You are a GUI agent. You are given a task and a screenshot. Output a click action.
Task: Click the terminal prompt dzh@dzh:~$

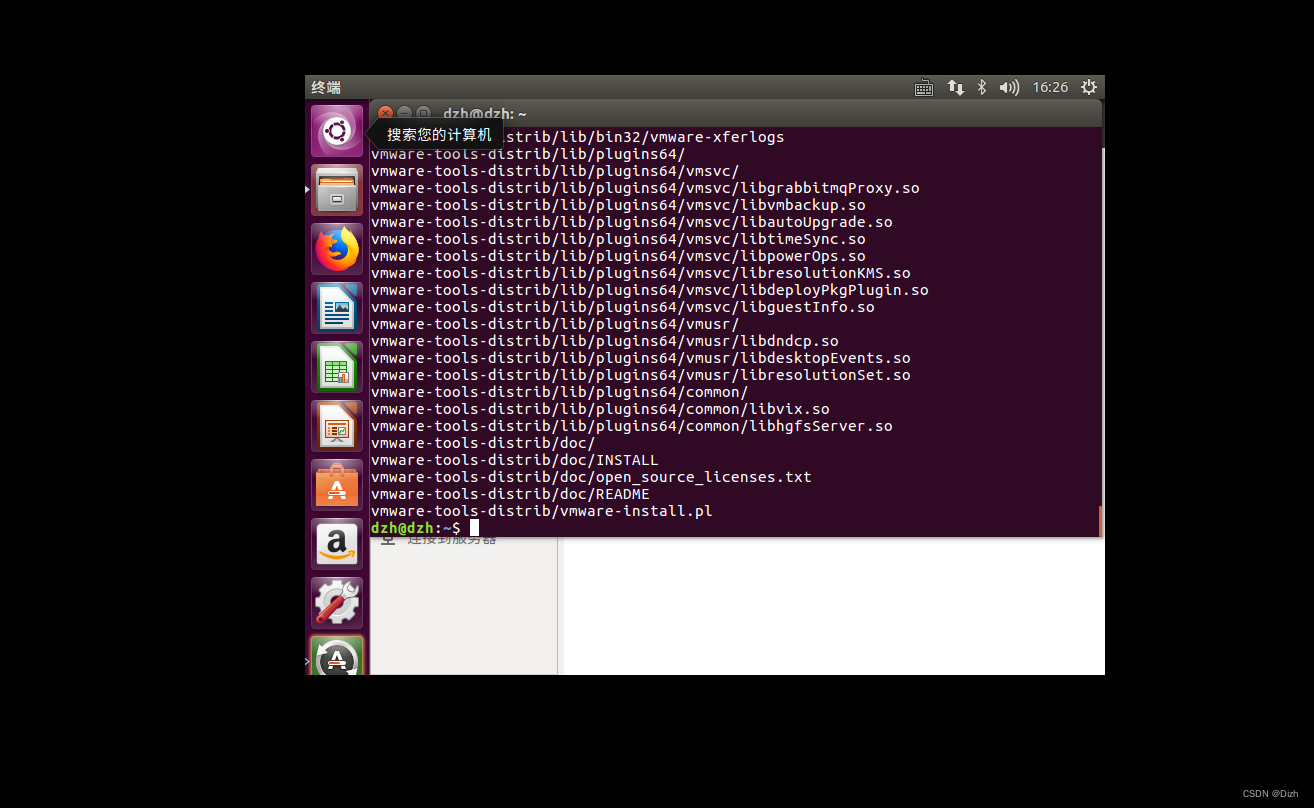pos(416,528)
